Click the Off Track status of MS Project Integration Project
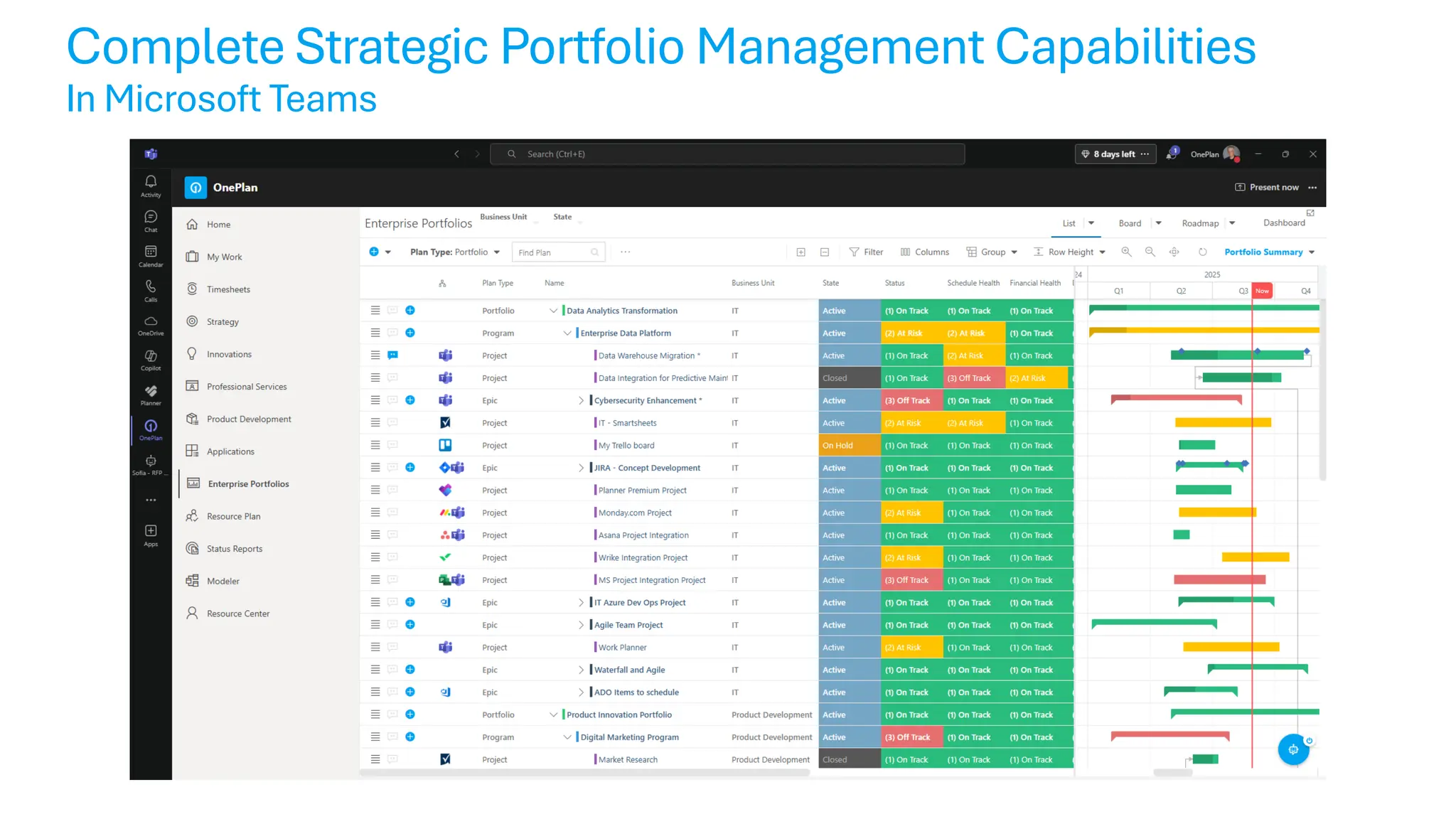 [x=911, y=580]
